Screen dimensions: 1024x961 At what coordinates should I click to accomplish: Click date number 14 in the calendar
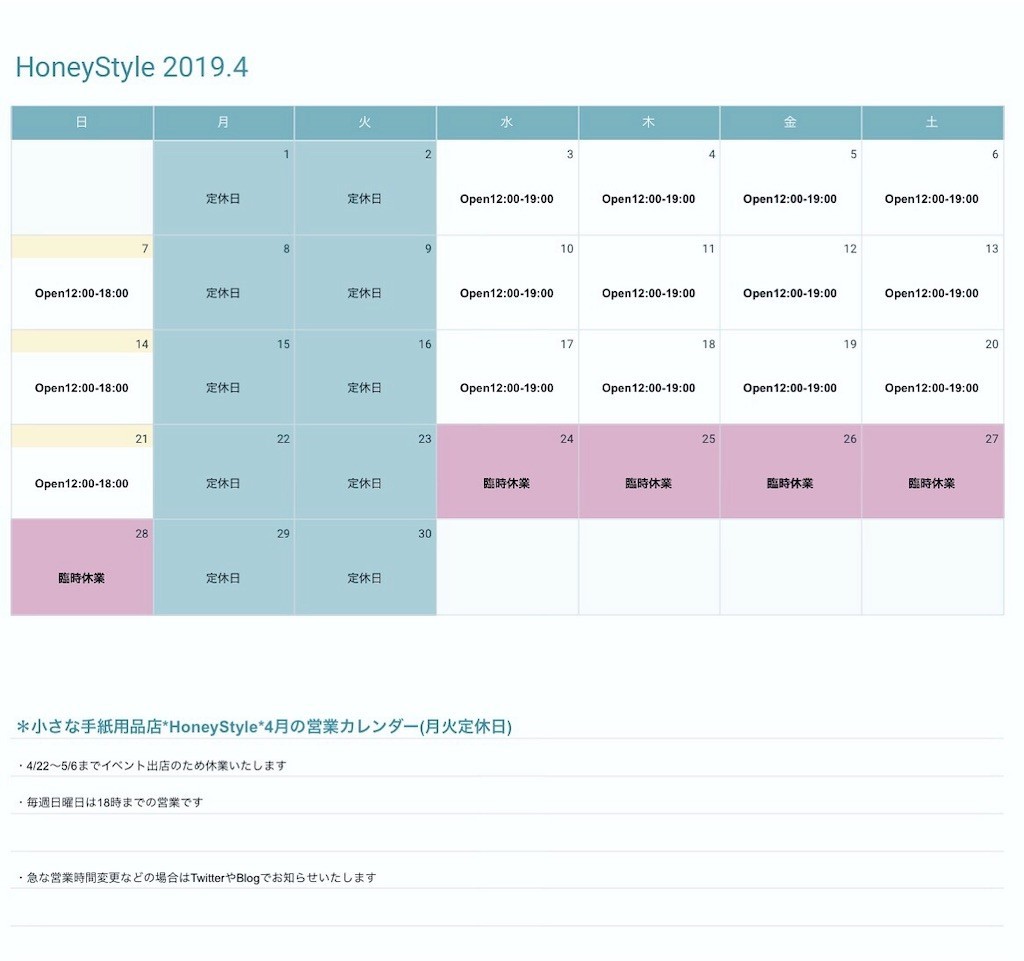pos(142,344)
